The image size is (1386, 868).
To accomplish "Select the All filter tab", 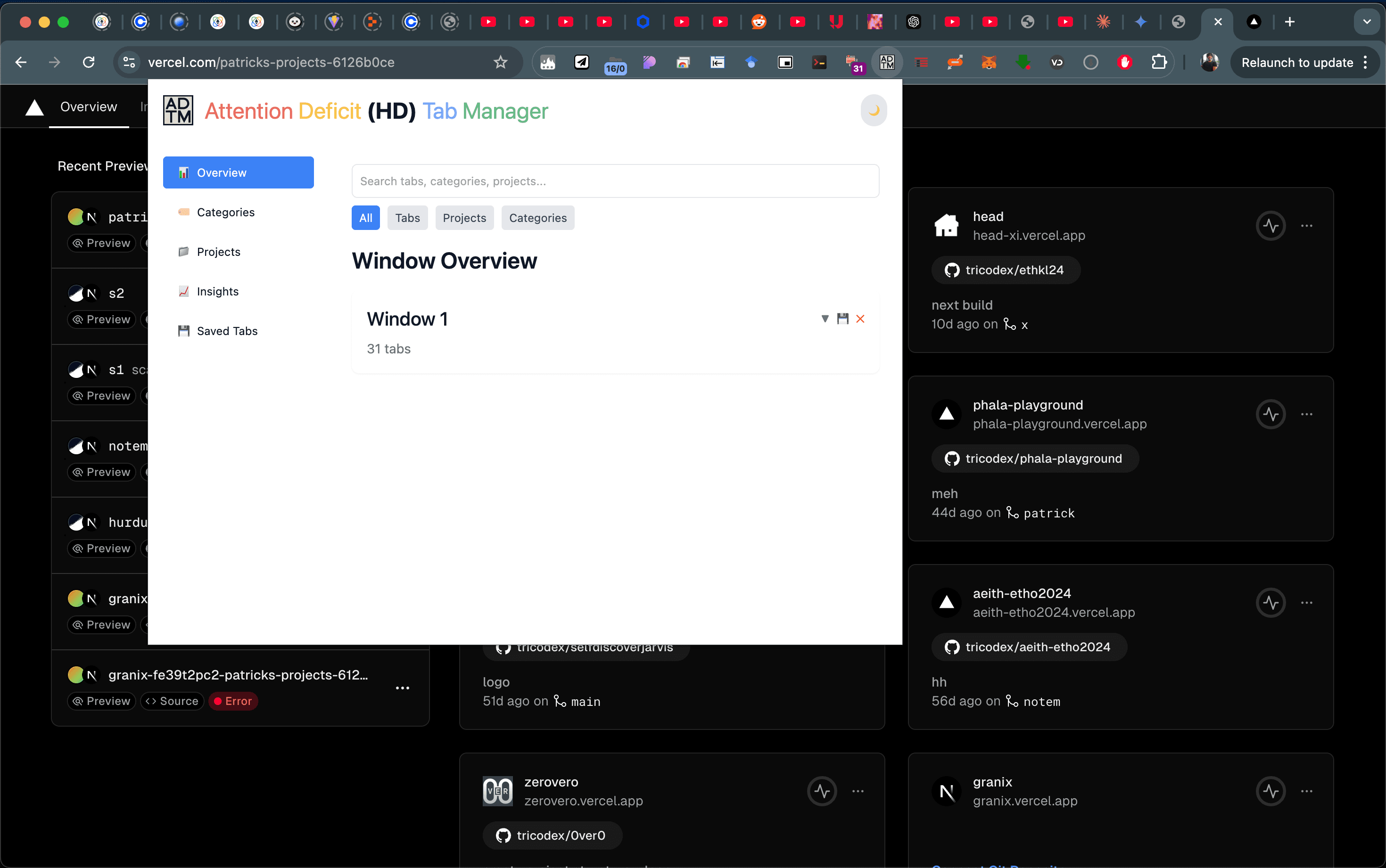I will click(x=366, y=217).
